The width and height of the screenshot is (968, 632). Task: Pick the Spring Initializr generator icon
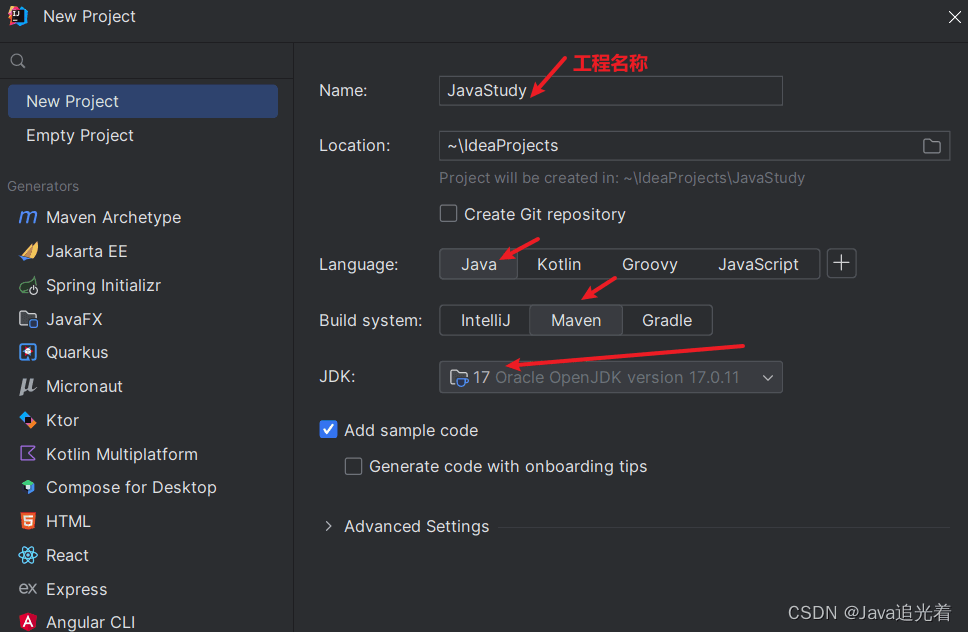click(x=28, y=286)
